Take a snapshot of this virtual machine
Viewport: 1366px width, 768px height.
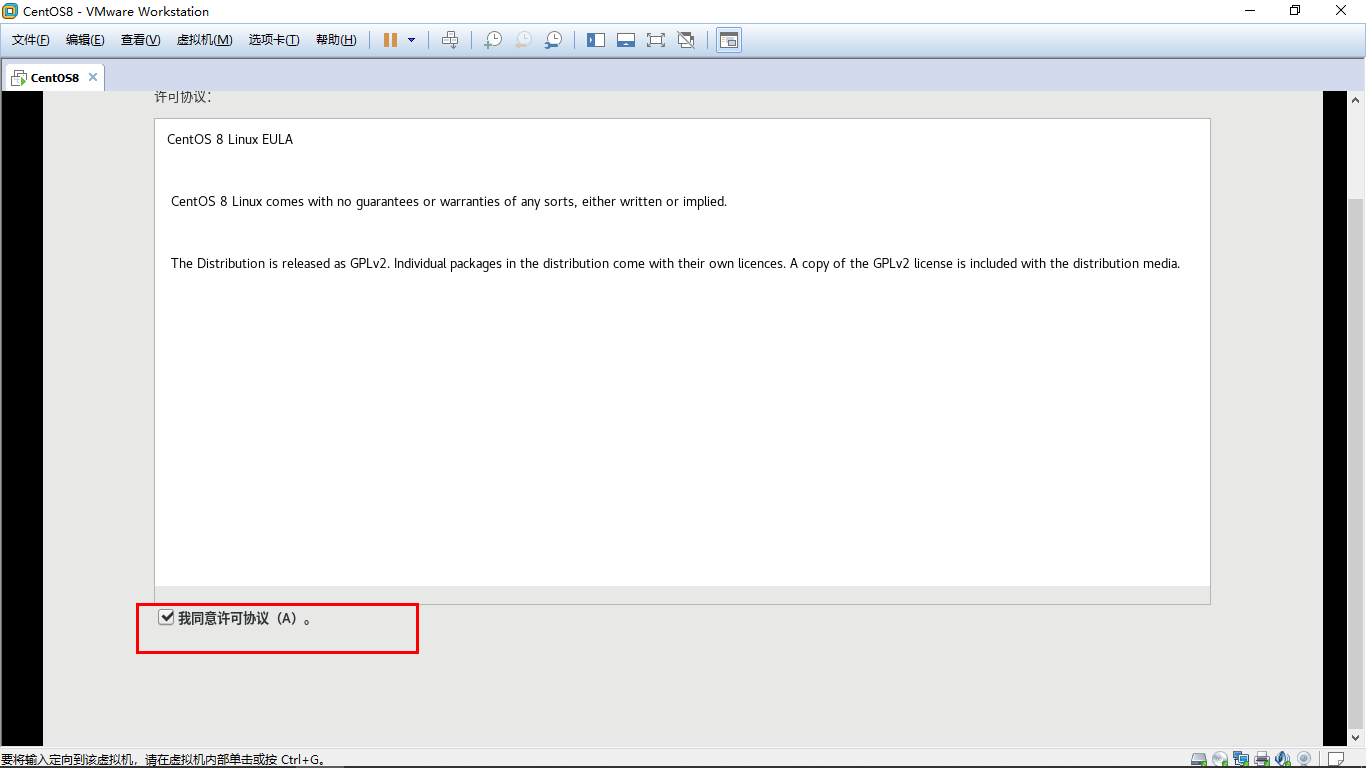(x=493, y=40)
